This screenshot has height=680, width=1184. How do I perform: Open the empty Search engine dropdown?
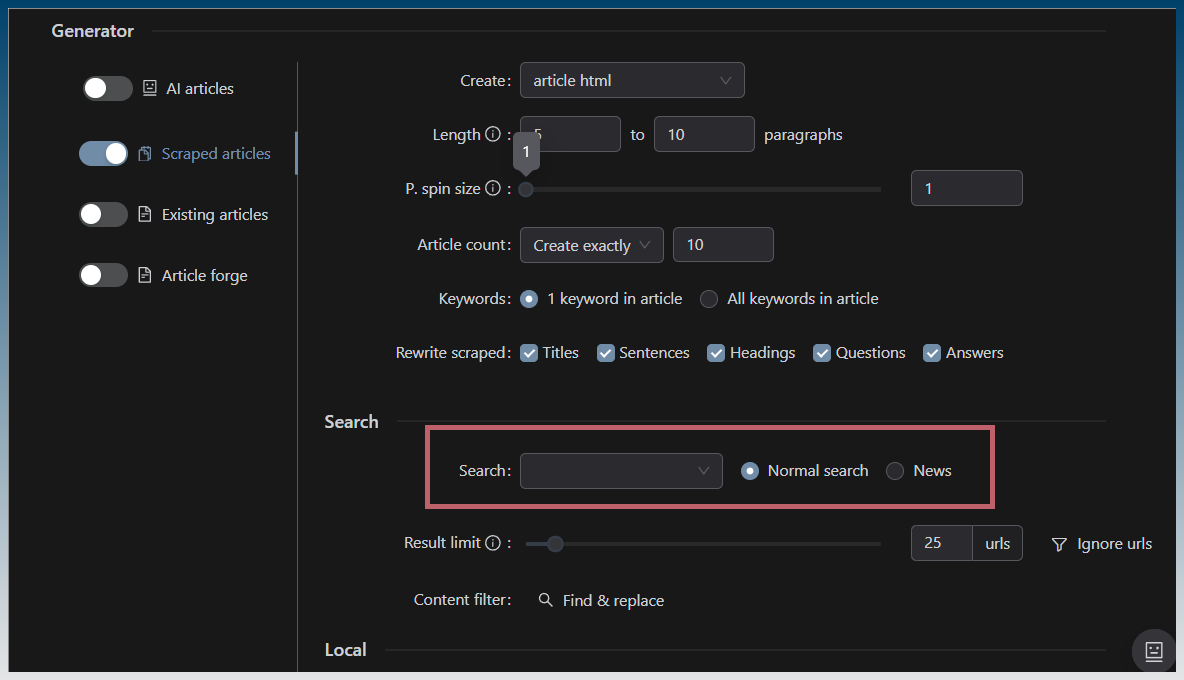coord(621,471)
